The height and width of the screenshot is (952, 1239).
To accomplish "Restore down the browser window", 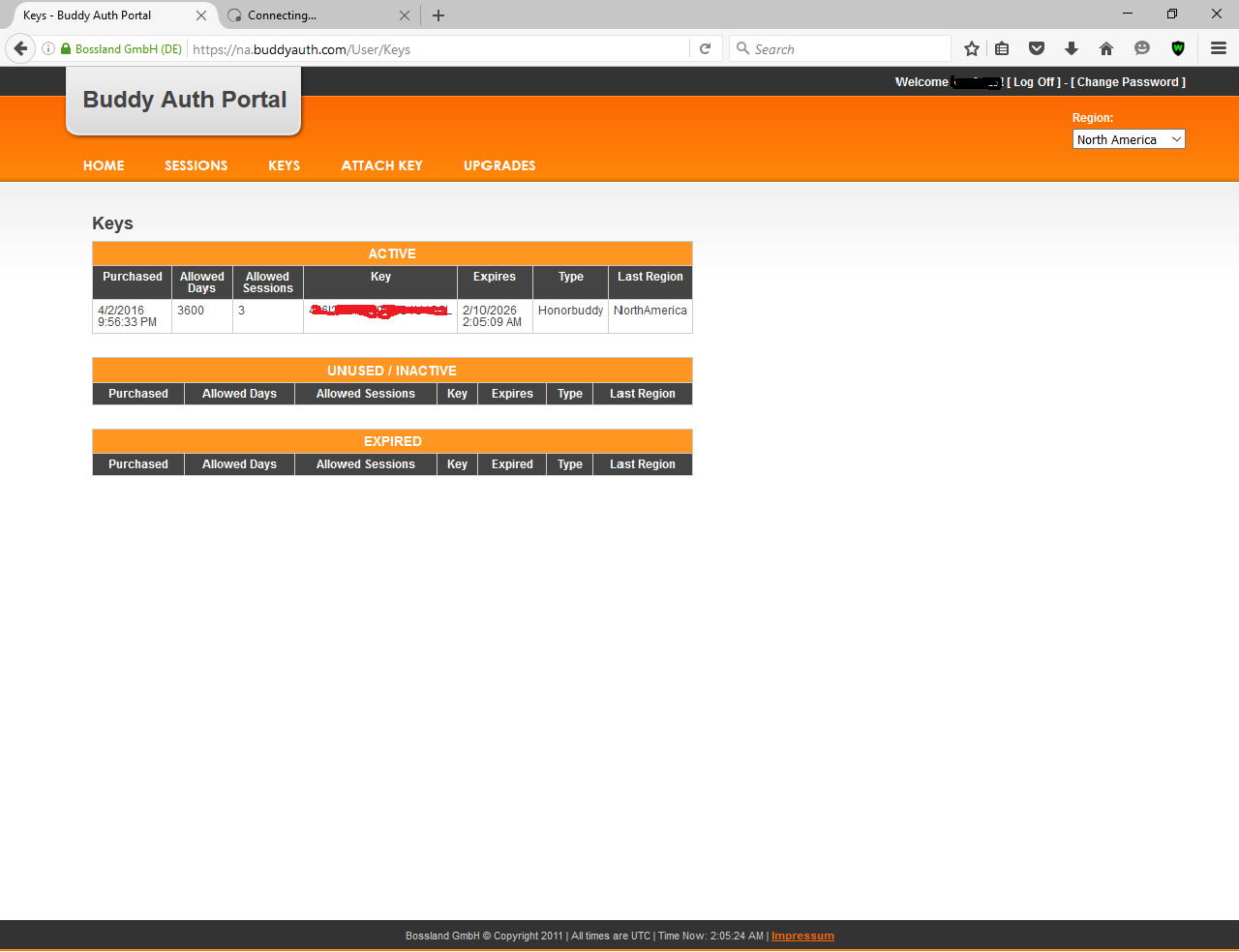I will pyautogui.click(x=1172, y=14).
